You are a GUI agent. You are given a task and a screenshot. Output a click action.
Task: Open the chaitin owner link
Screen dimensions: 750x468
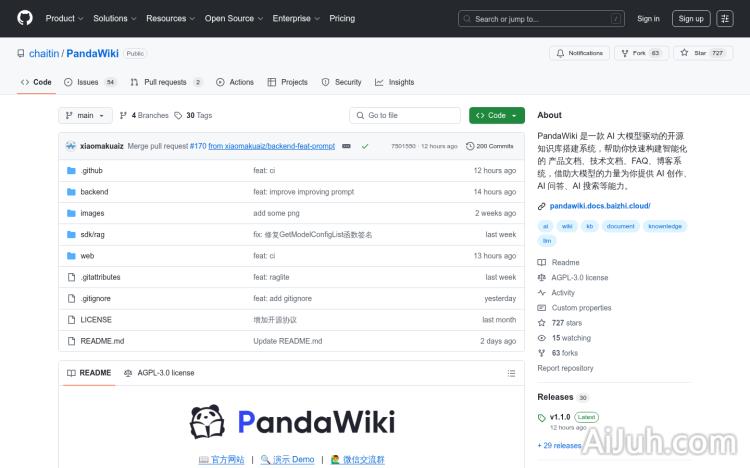click(44, 54)
